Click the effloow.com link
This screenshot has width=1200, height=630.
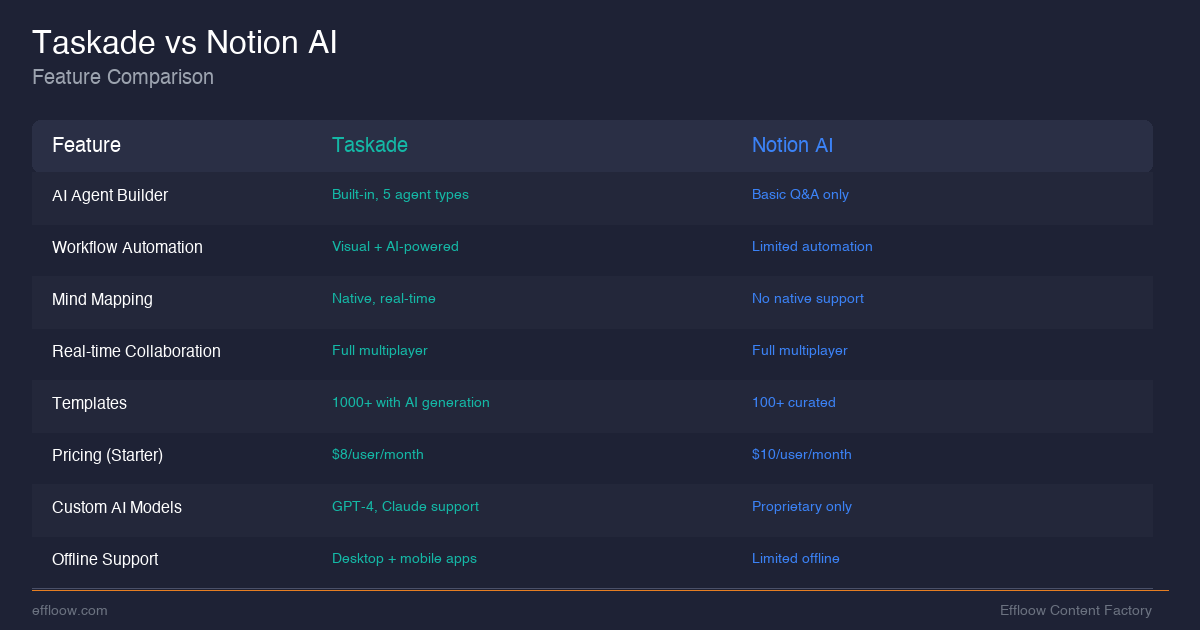(x=70, y=610)
